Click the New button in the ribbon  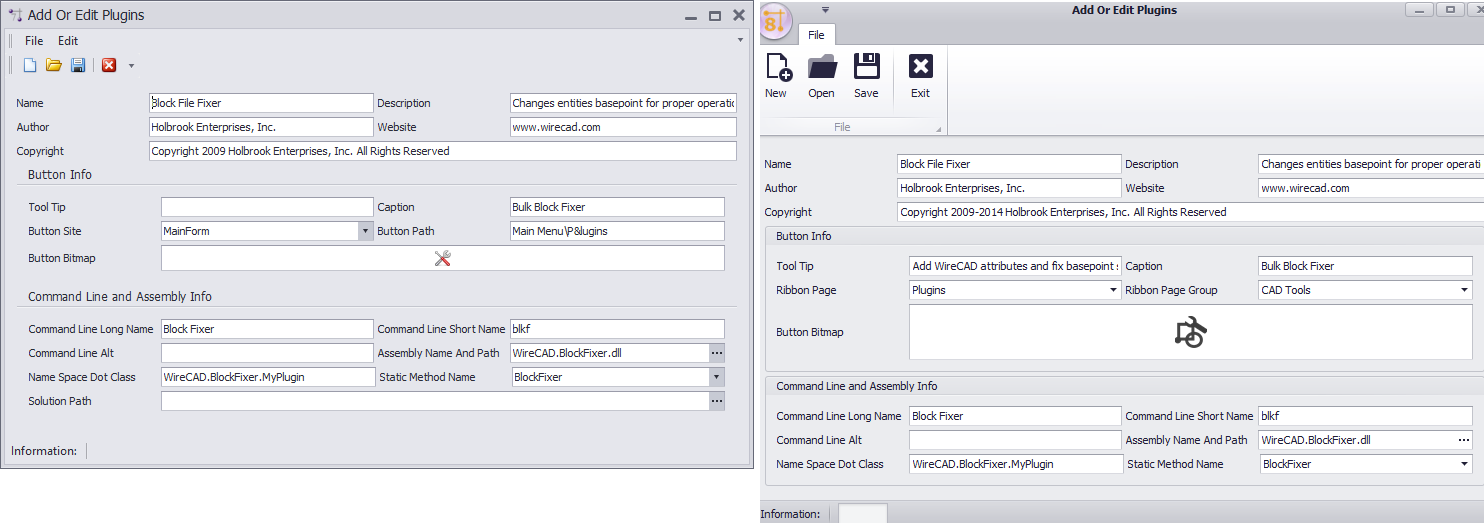(x=777, y=76)
